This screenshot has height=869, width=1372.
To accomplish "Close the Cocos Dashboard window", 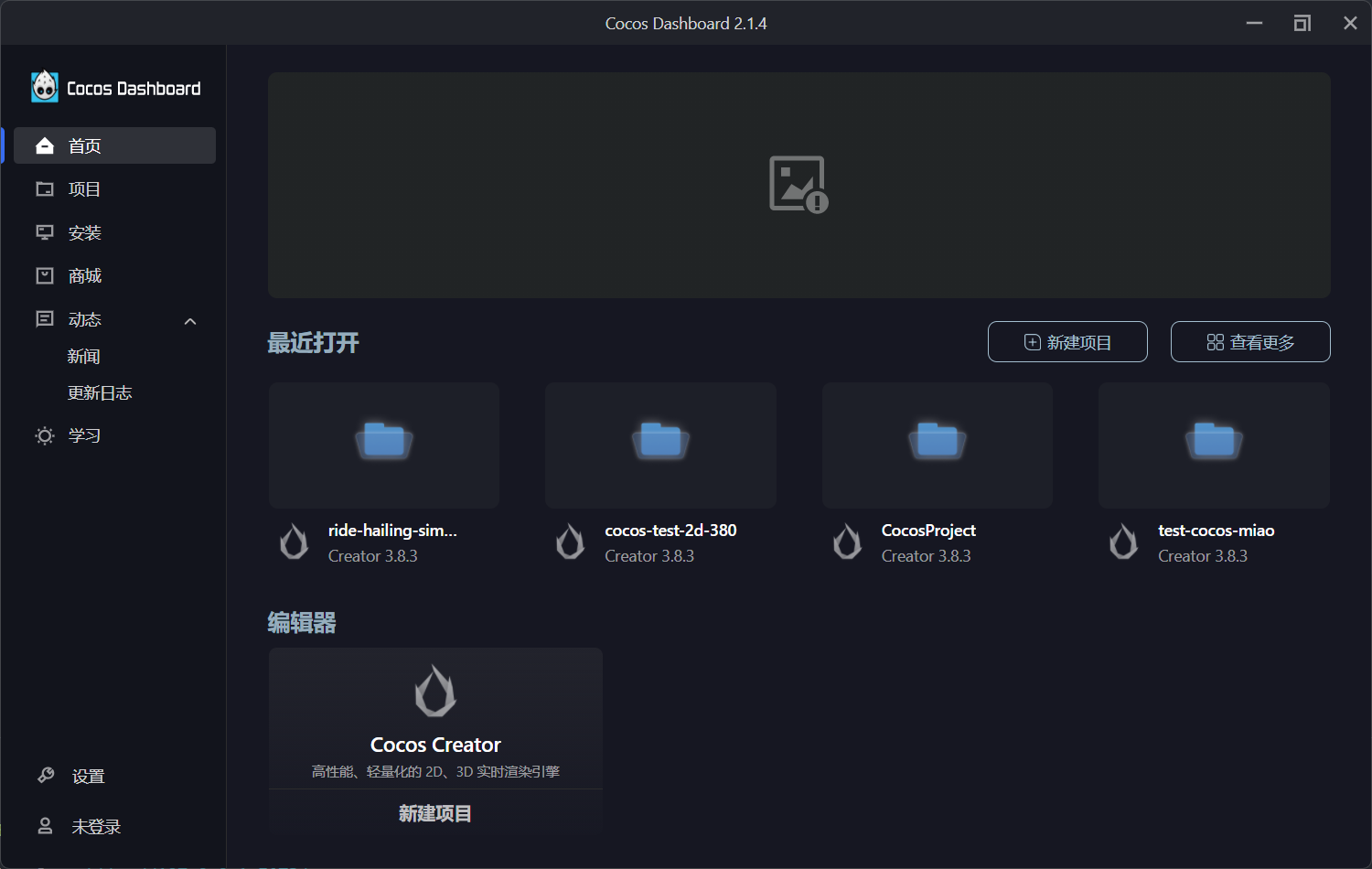I will 1350,23.
